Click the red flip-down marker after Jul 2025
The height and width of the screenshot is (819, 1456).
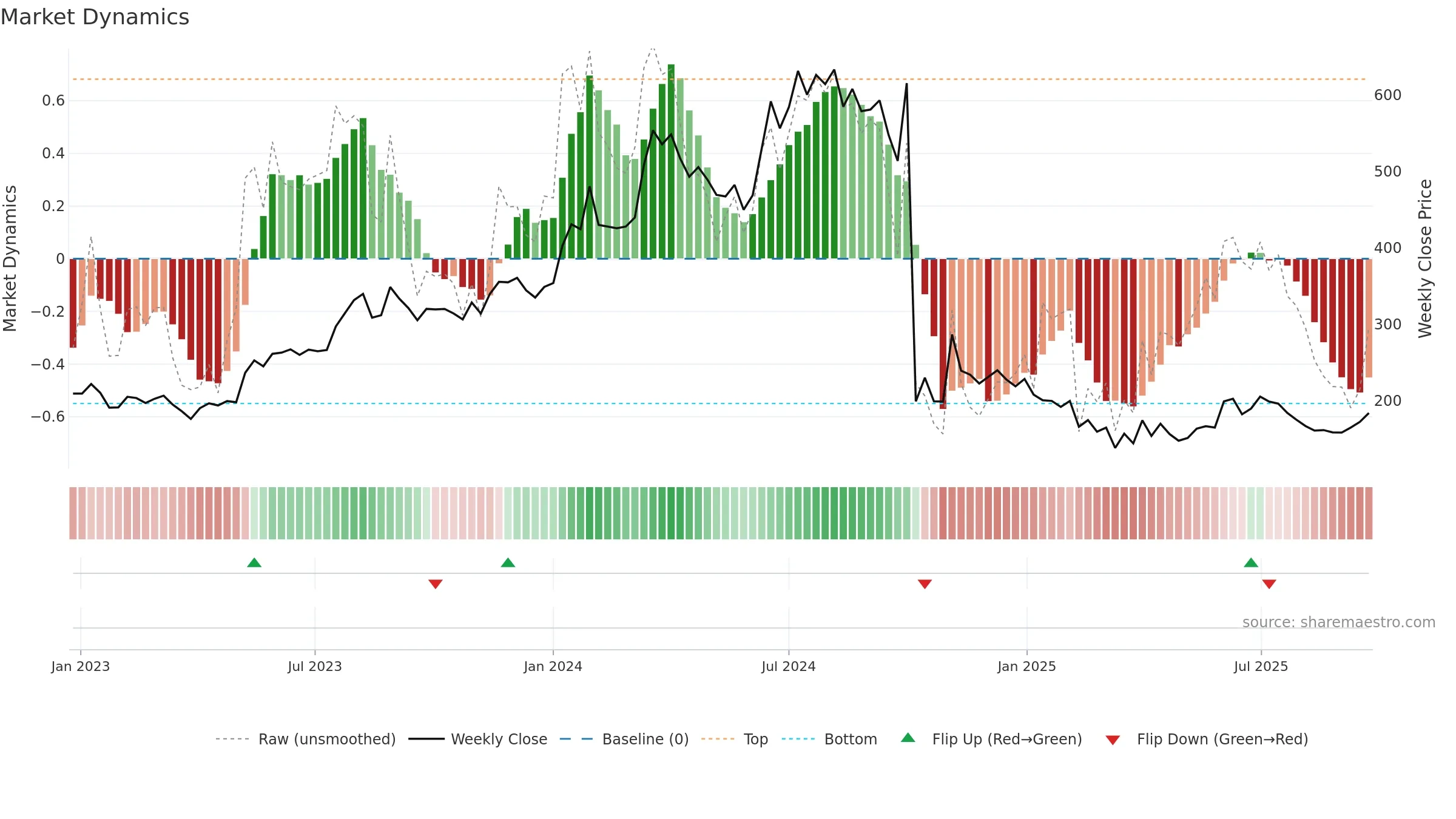click(x=1269, y=584)
